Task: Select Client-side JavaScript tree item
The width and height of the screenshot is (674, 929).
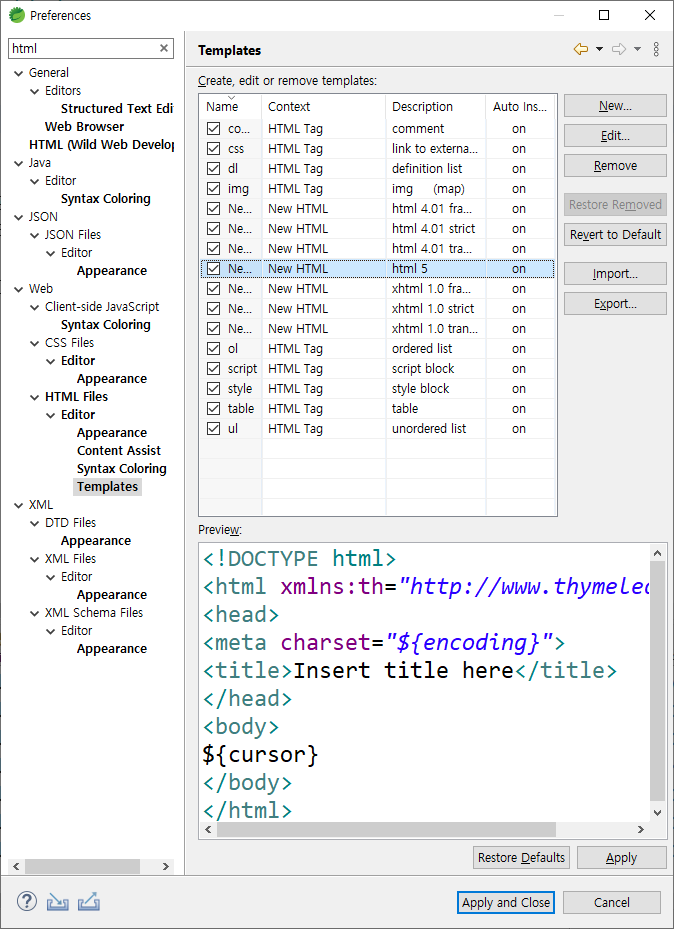Action: (102, 307)
